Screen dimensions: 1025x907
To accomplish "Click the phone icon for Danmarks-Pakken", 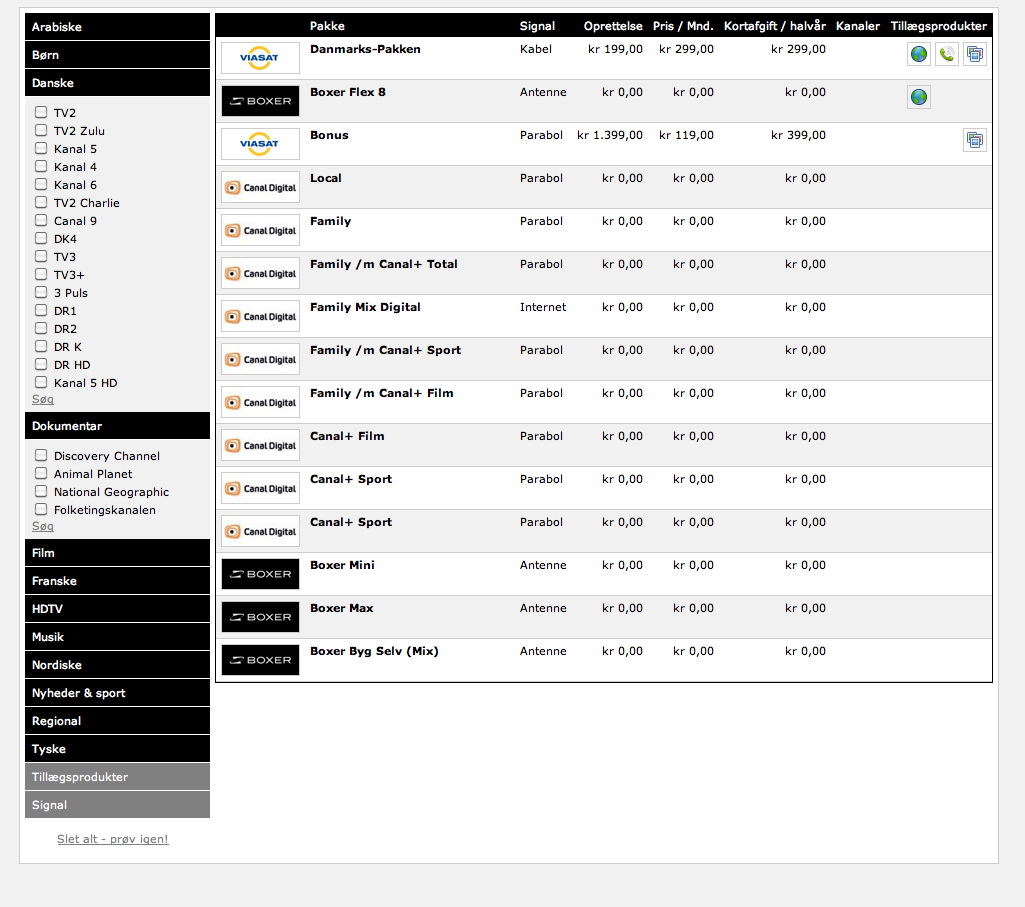I will point(946,55).
